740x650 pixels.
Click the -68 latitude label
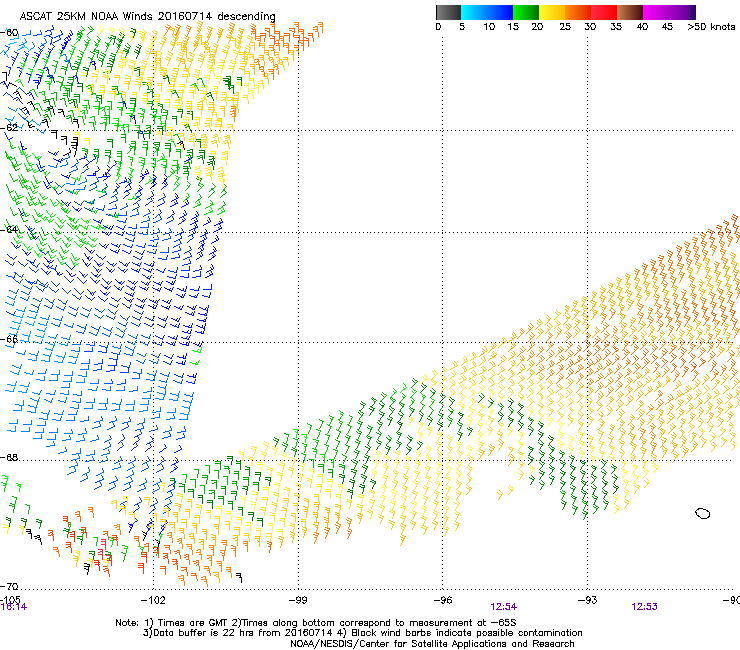[9, 457]
